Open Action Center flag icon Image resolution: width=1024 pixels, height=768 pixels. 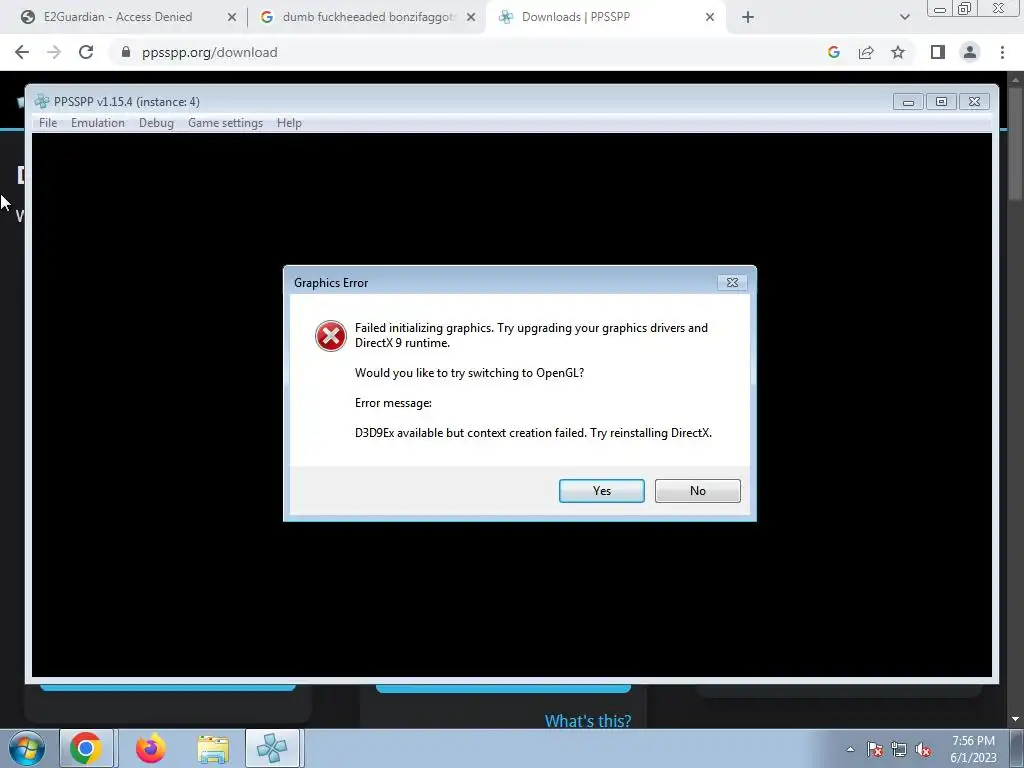[x=875, y=750]
